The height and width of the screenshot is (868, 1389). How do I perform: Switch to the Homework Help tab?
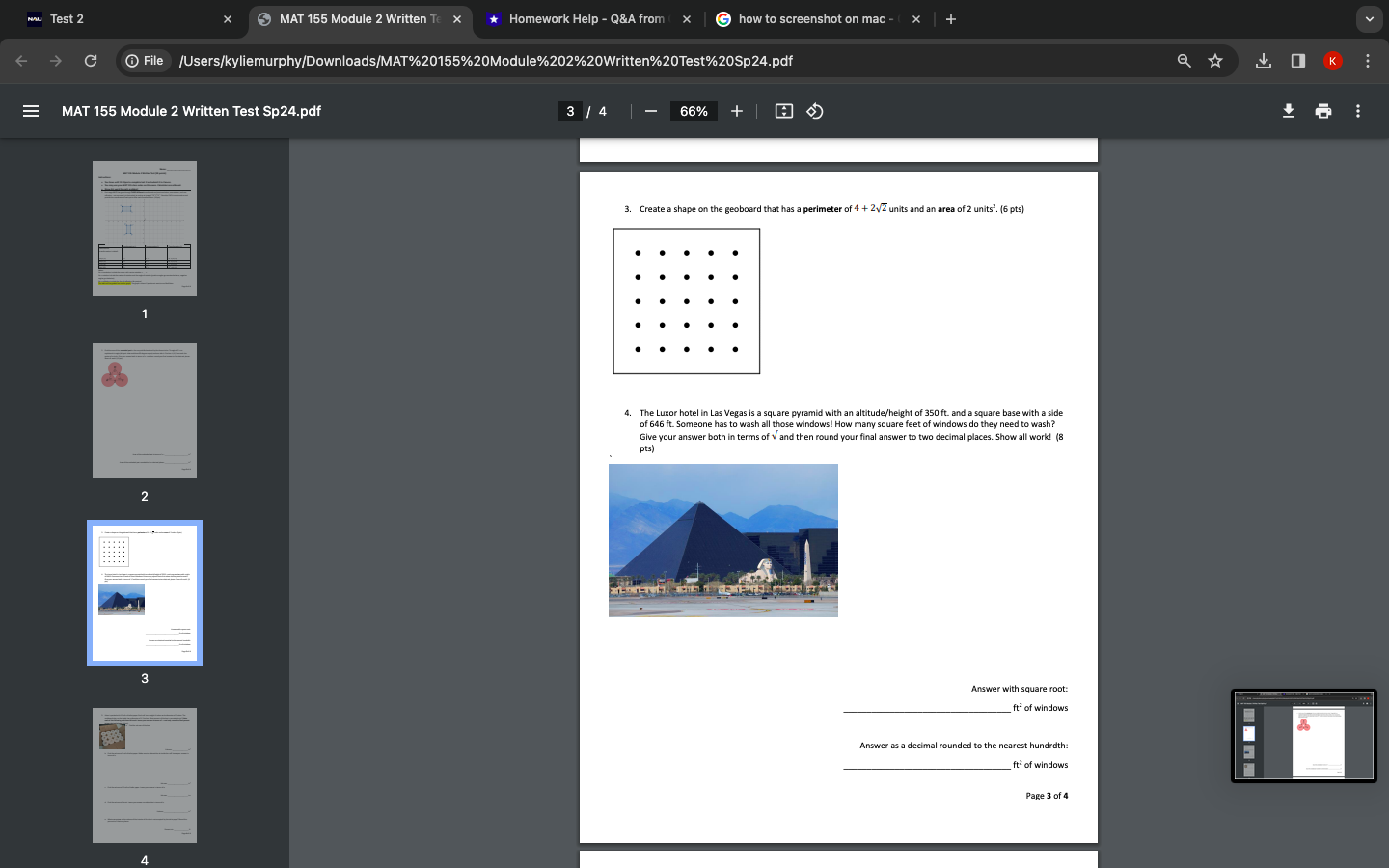click(579, 18)
